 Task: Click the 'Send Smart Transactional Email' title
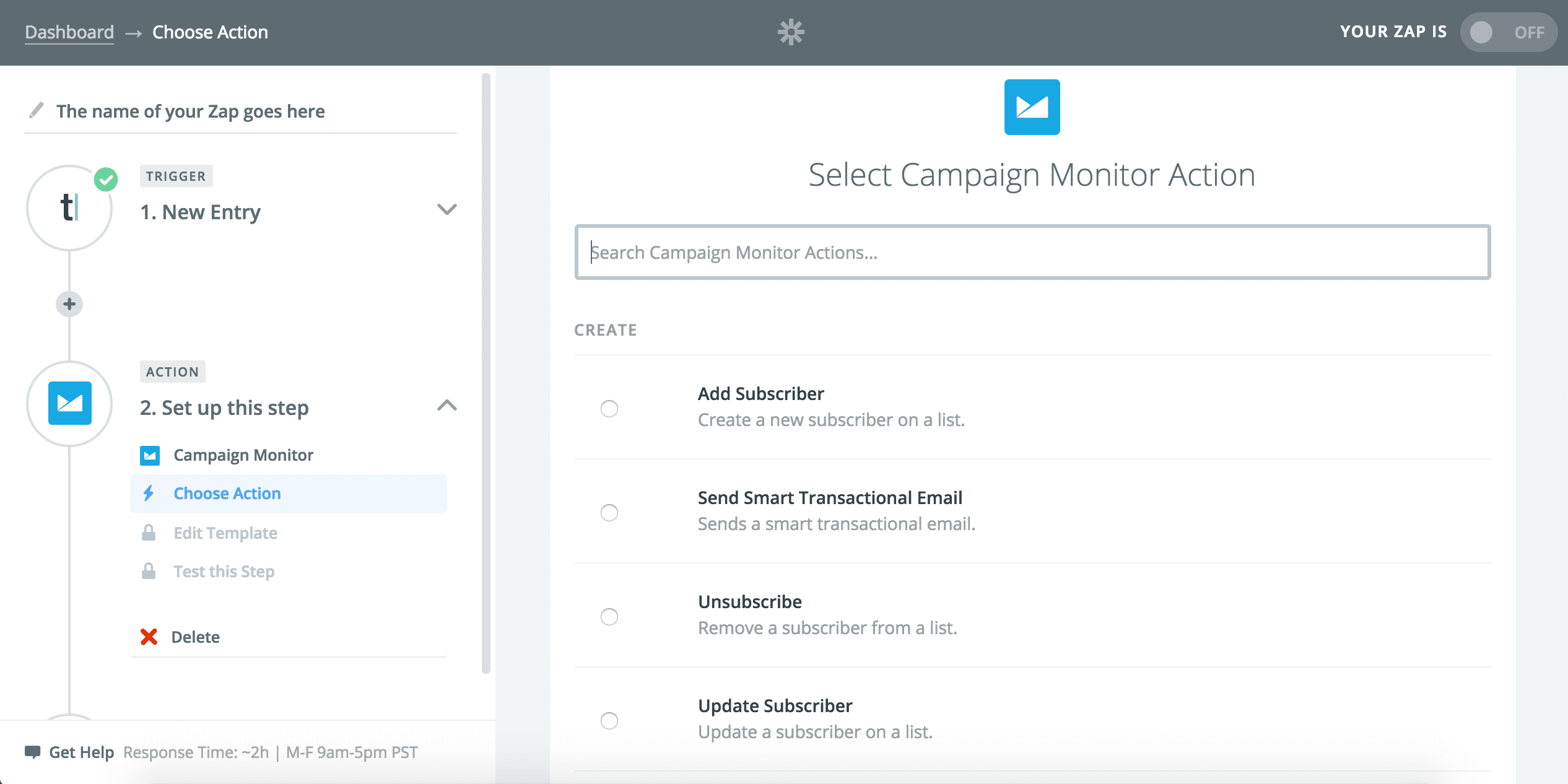tap(830, 498)
